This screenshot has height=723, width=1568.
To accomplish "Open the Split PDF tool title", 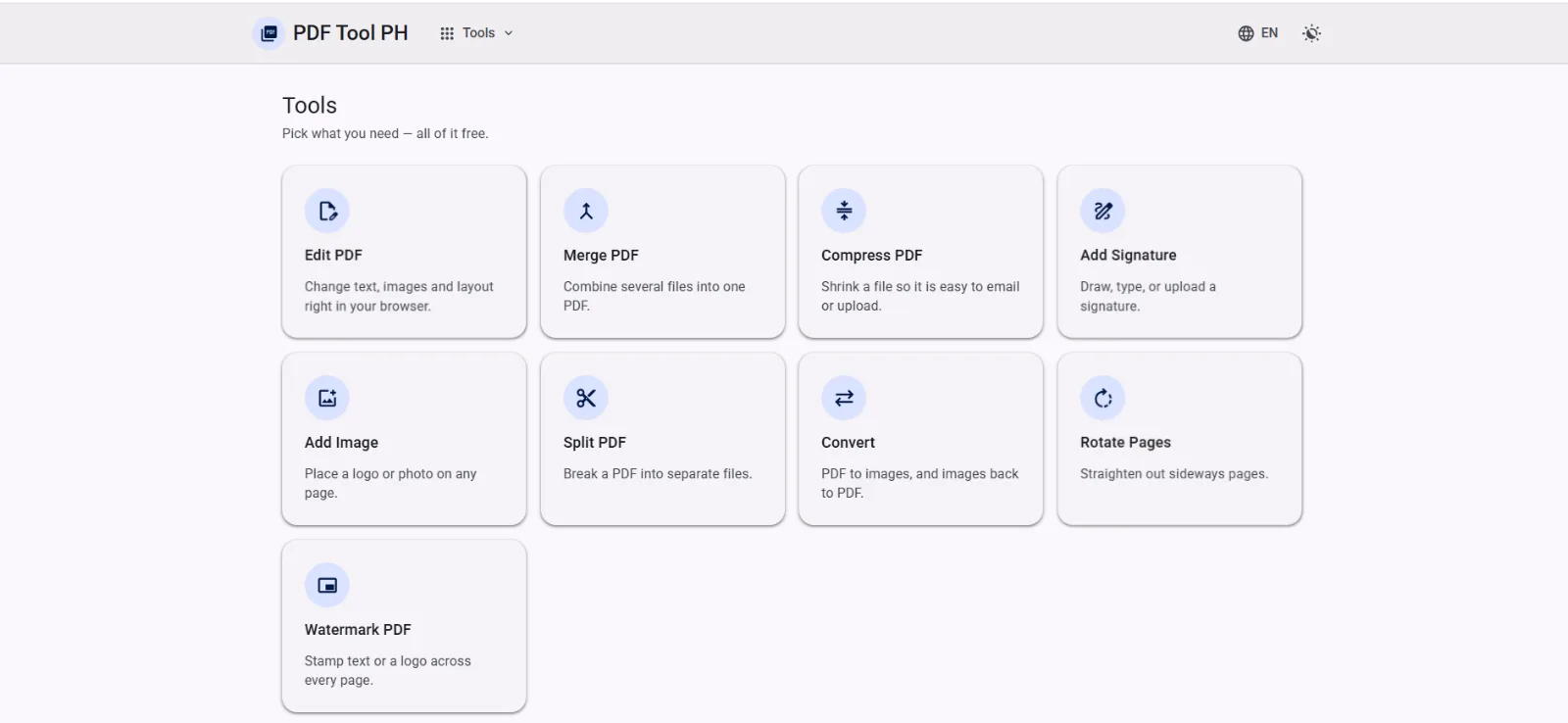I will click(594, 443).
